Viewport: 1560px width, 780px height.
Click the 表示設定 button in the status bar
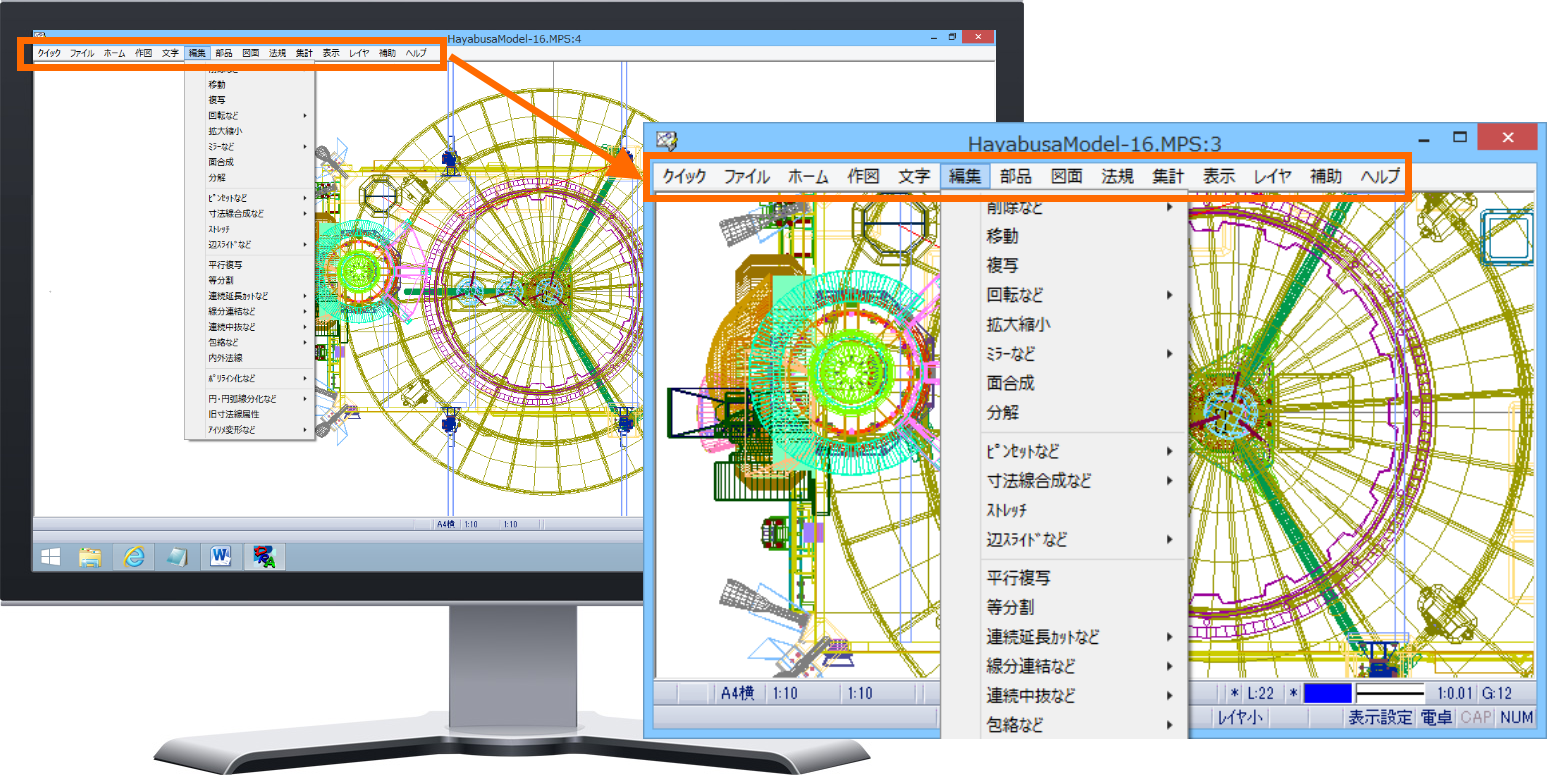(1379, 717)
